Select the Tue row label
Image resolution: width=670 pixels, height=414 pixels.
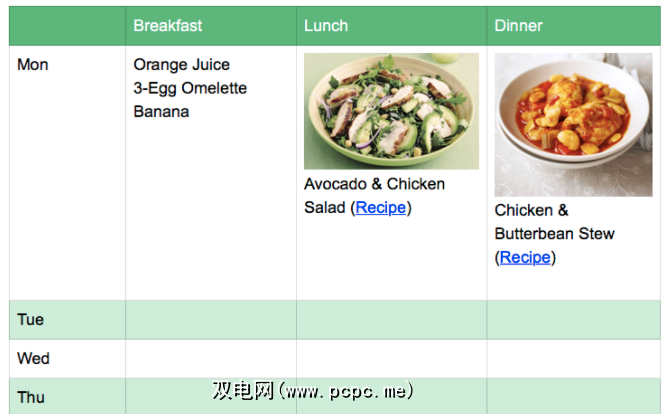point(31,320)
